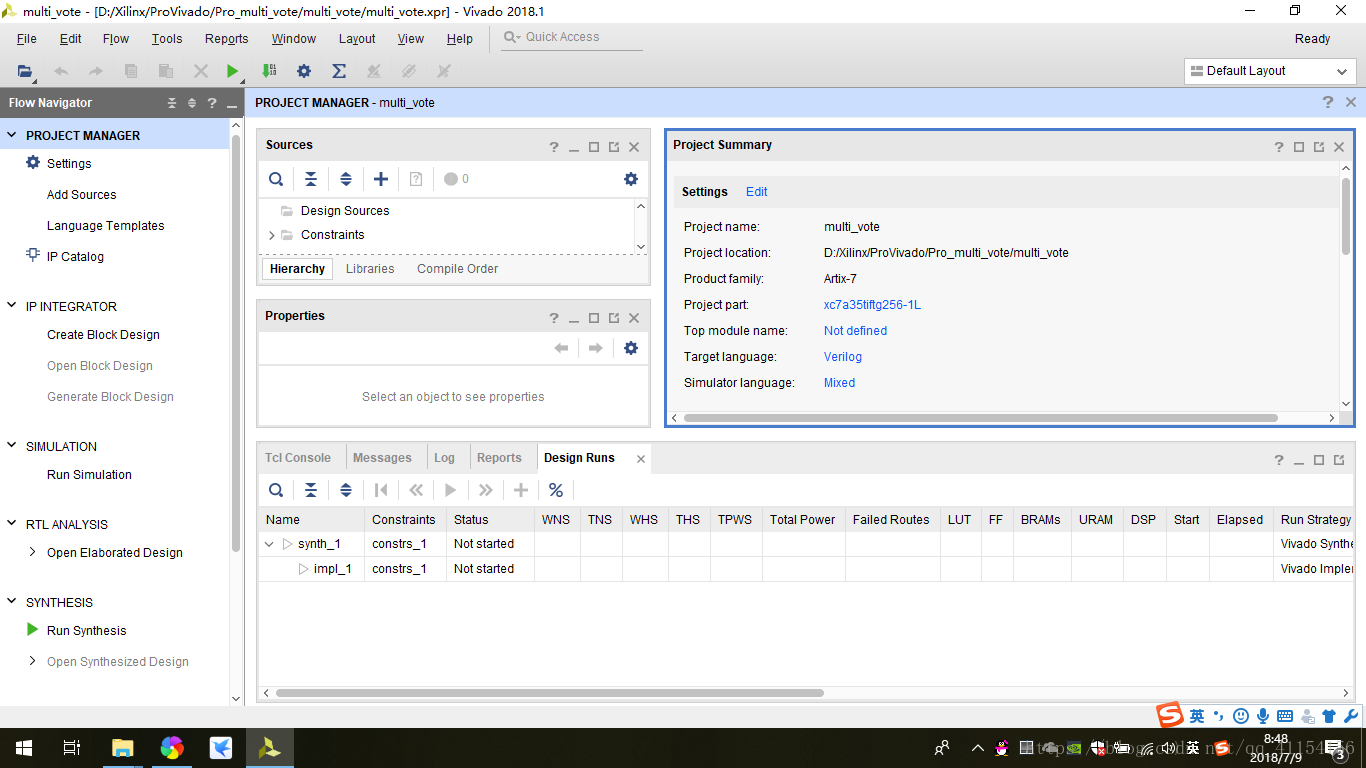Open Flow Navigator help icon
Viewport: 1366px width, 768px height.
[x=212, y=103]
